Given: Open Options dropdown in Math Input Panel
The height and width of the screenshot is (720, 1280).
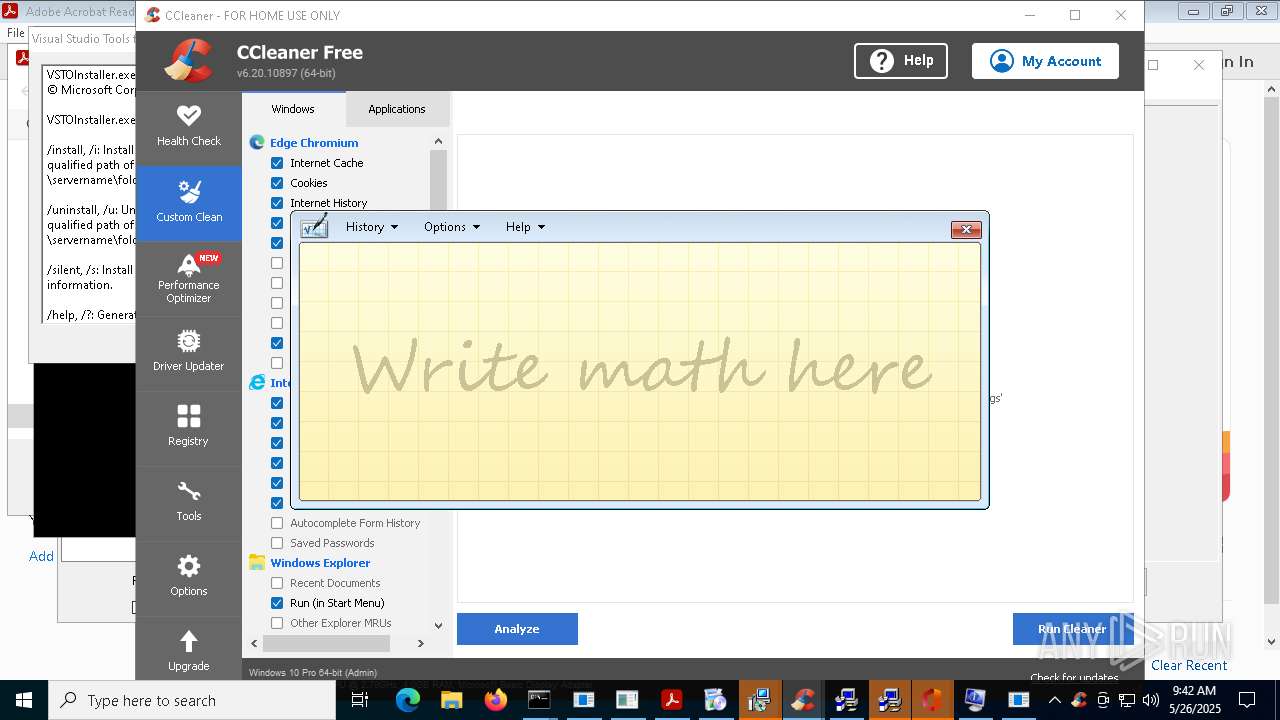Looking at the screenshot, I should pyautogui.click(x=451, y=227).
